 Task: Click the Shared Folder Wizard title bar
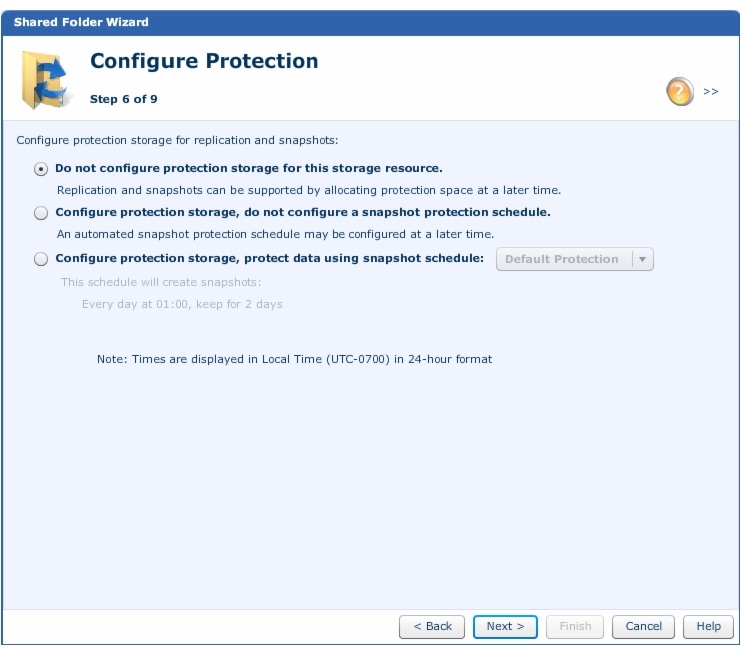(371, 22)
